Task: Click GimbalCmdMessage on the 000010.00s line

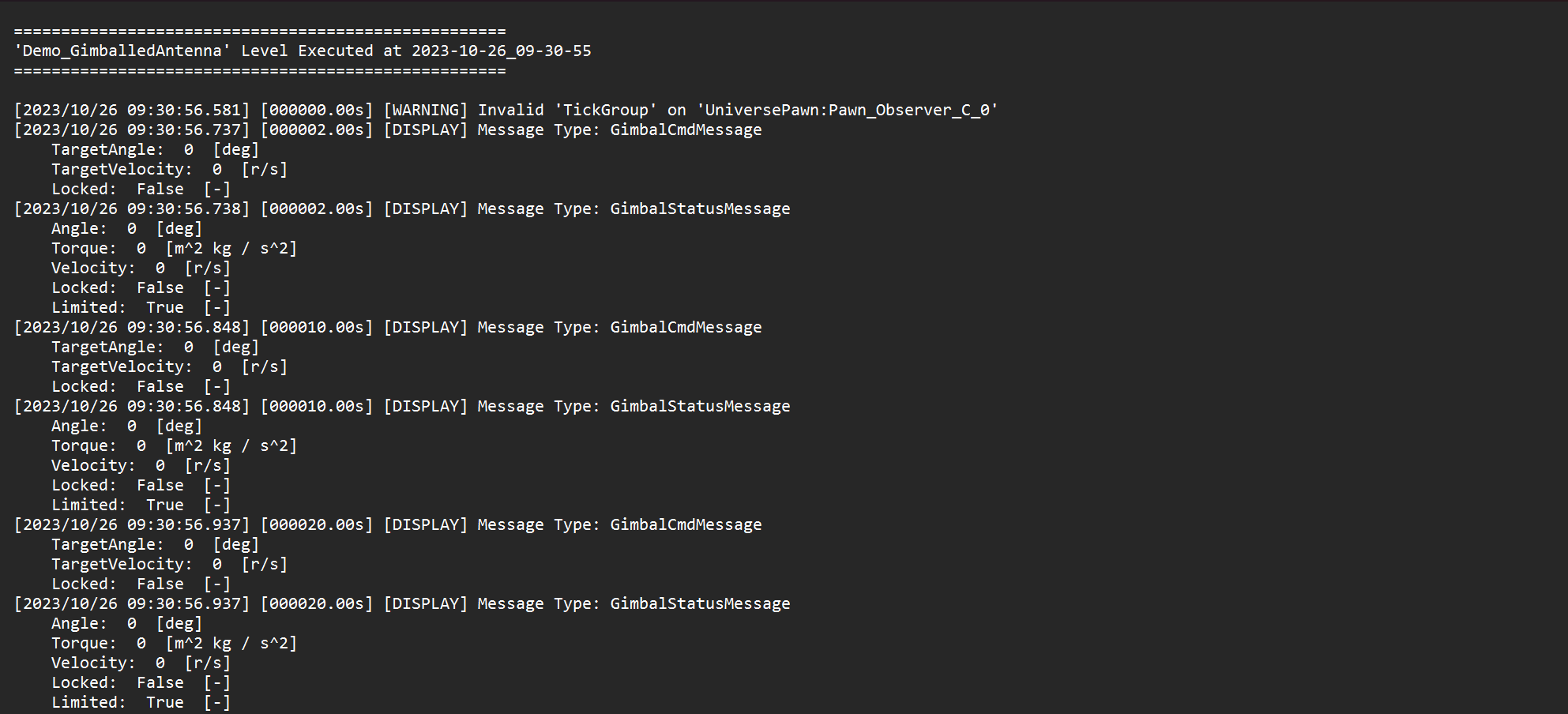Action: 686,328
